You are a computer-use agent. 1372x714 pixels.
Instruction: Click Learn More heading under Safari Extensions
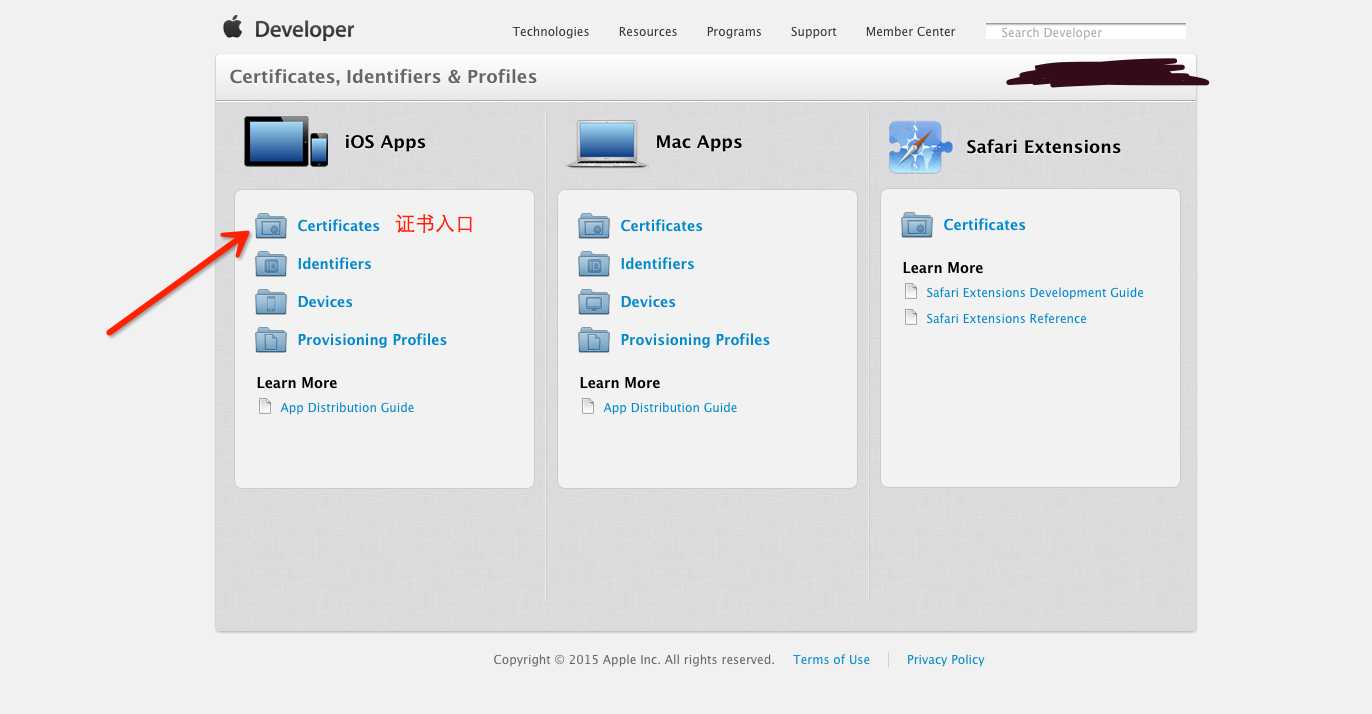coord(943,268)
